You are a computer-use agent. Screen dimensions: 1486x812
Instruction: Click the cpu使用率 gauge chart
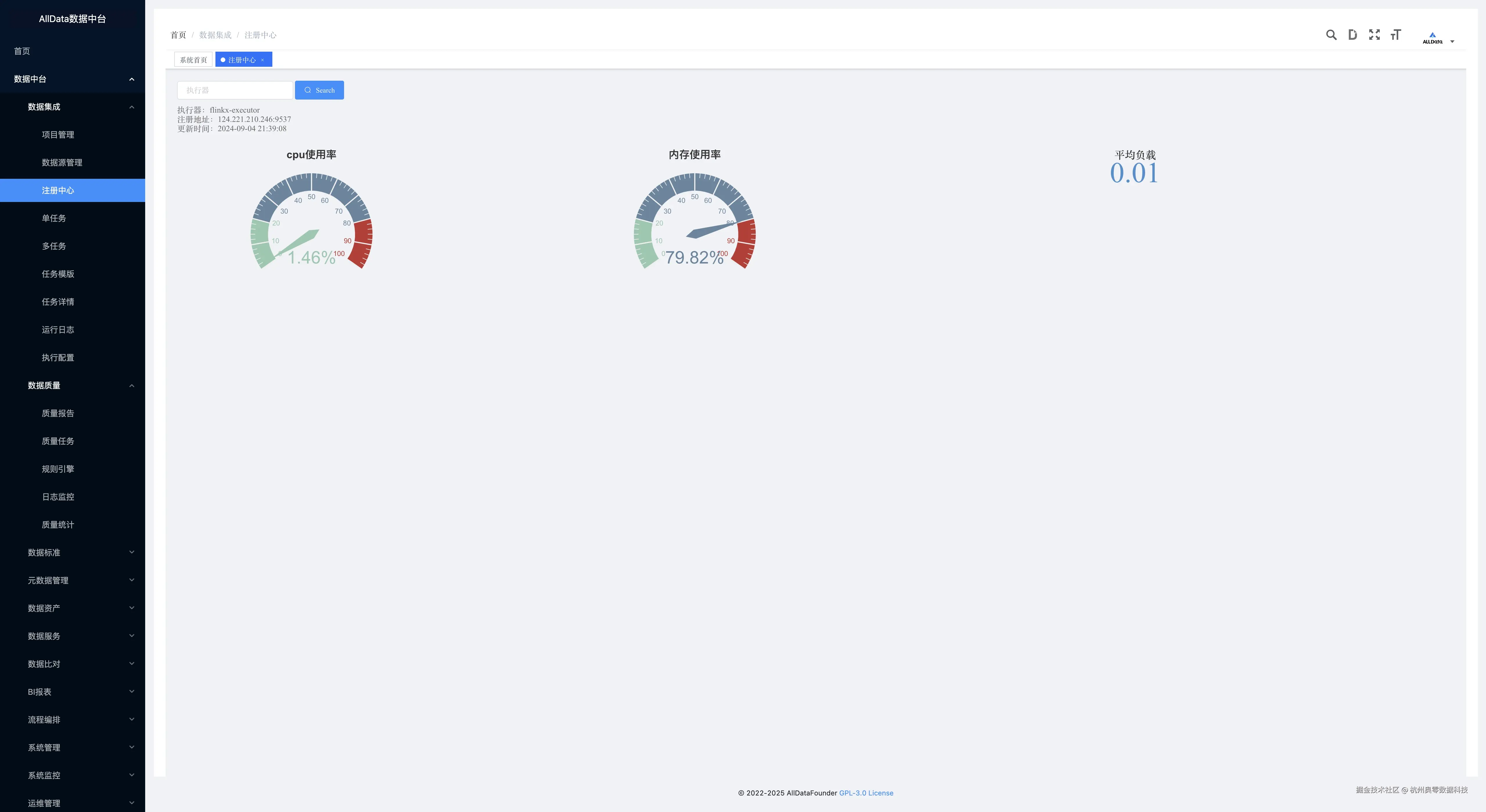312,222
